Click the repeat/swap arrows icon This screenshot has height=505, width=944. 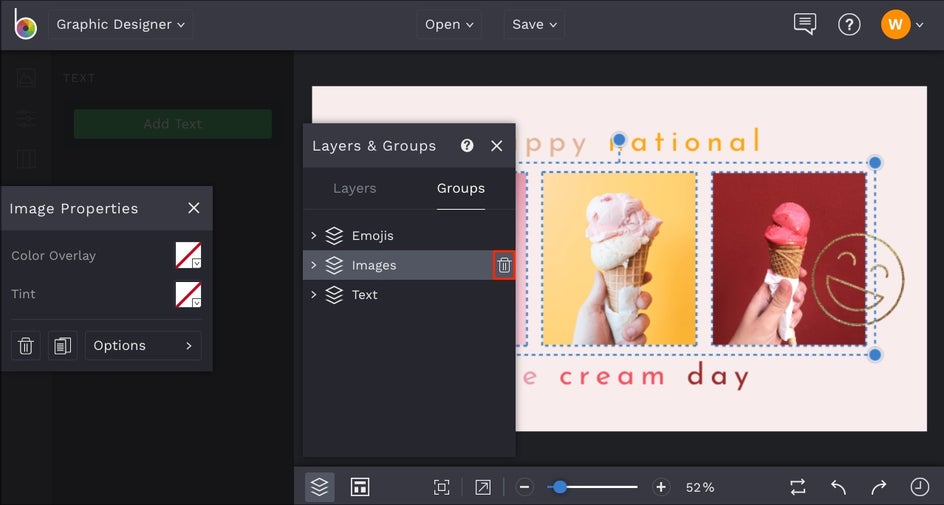(x=798, y=487)
